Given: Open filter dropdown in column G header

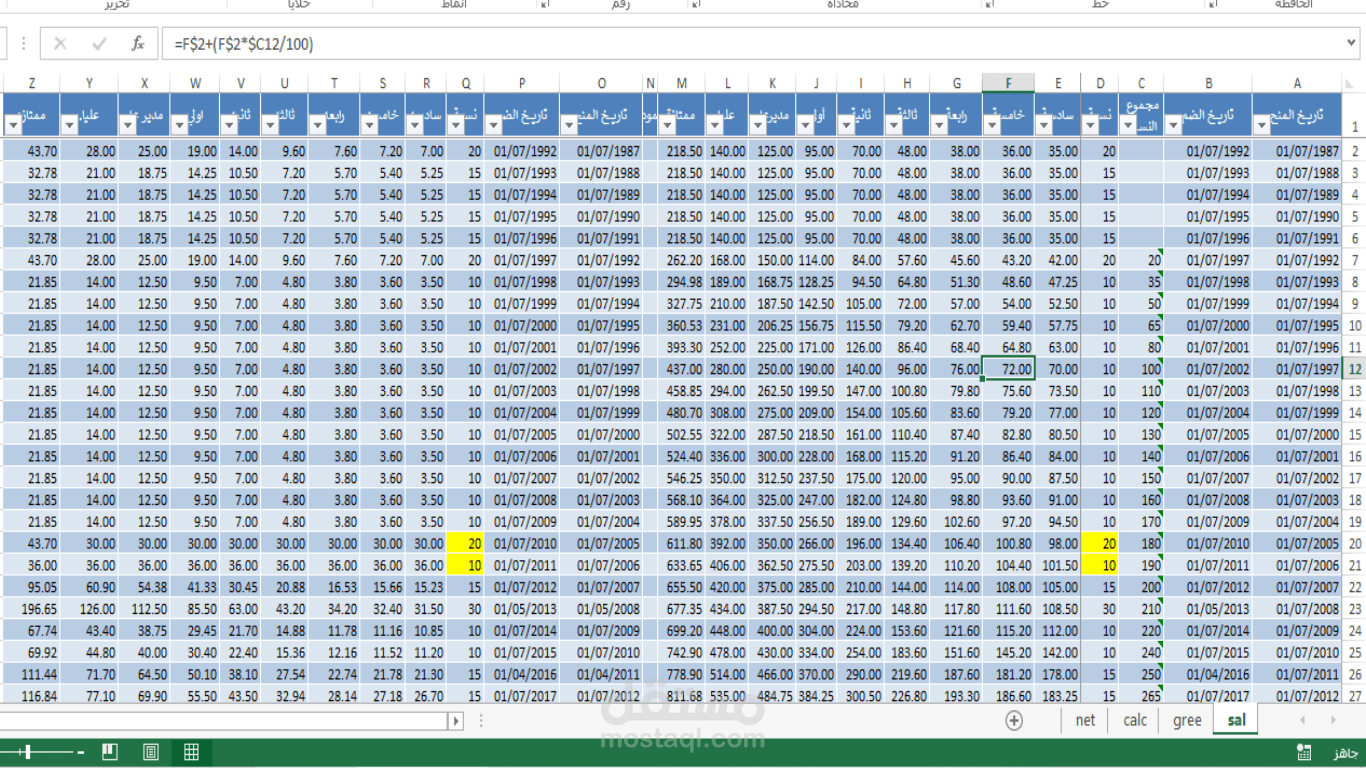Looking at the screenshot, I should click(941, 126).
